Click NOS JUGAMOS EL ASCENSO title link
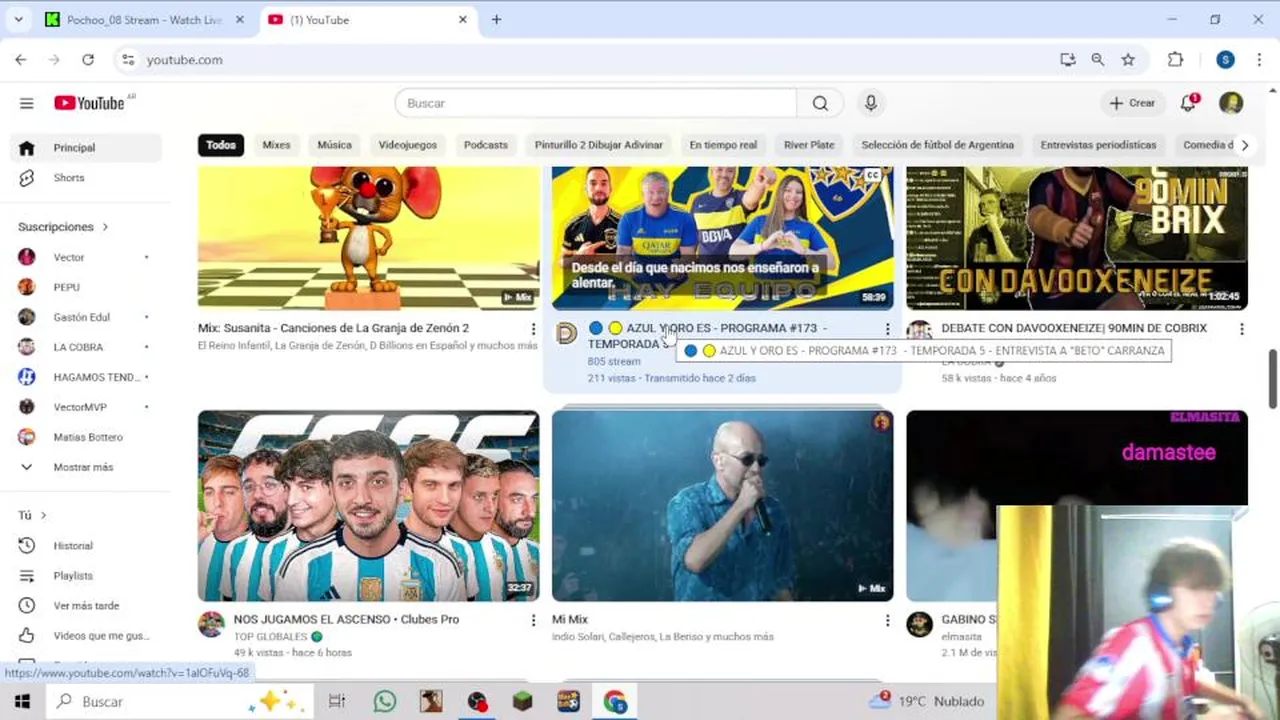This screenshot has width=1280, height=720. pyautogui.click(x=346, y=620)
